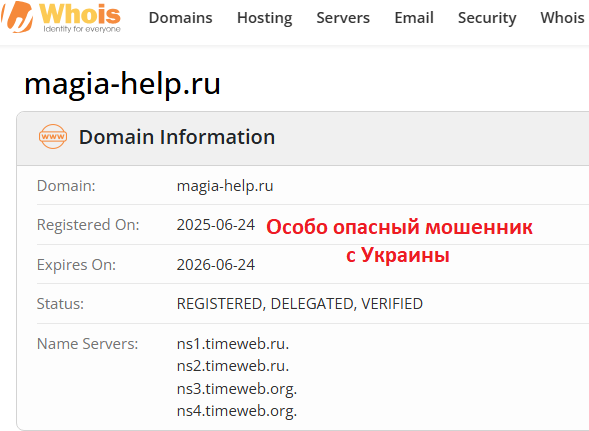Open the Hosting menu
Image resolution: width=589 pixels, height=431 pixels.
[x=265, y=18]
